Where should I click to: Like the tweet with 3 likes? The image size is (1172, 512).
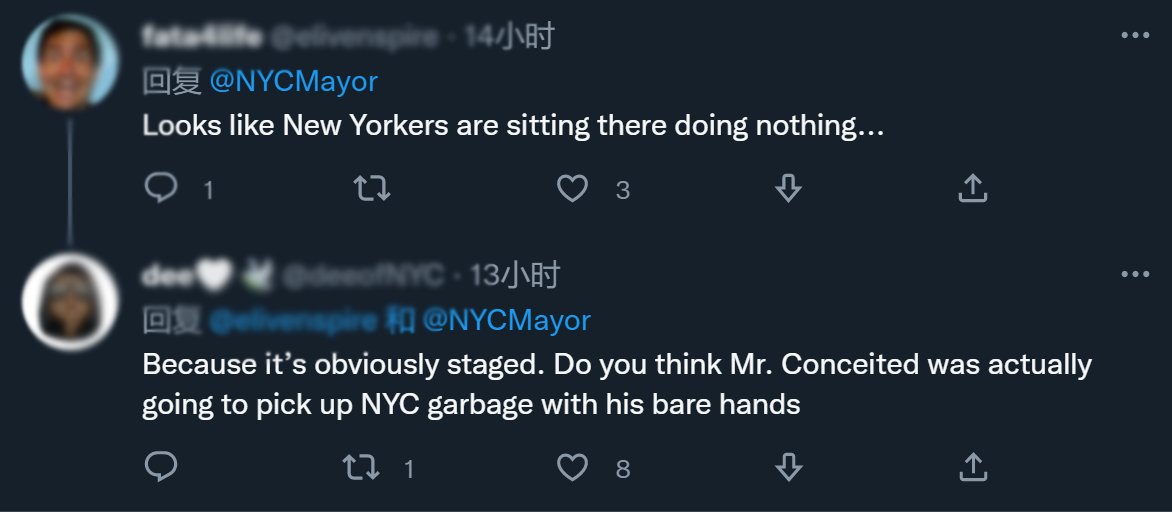tap(572, 188)
